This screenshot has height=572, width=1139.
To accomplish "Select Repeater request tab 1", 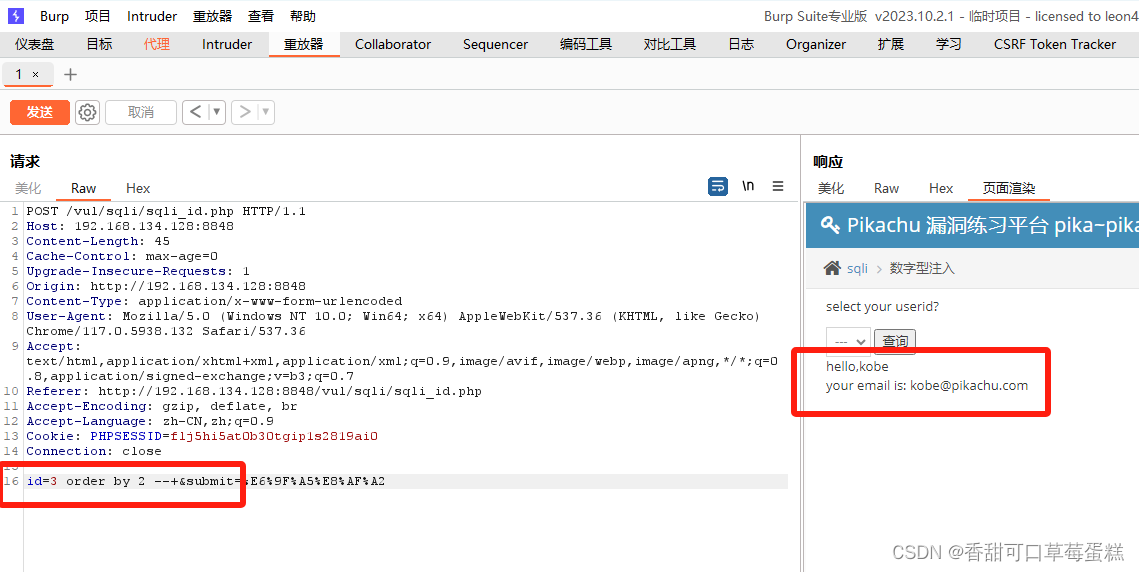I will (x=19, y=75).
